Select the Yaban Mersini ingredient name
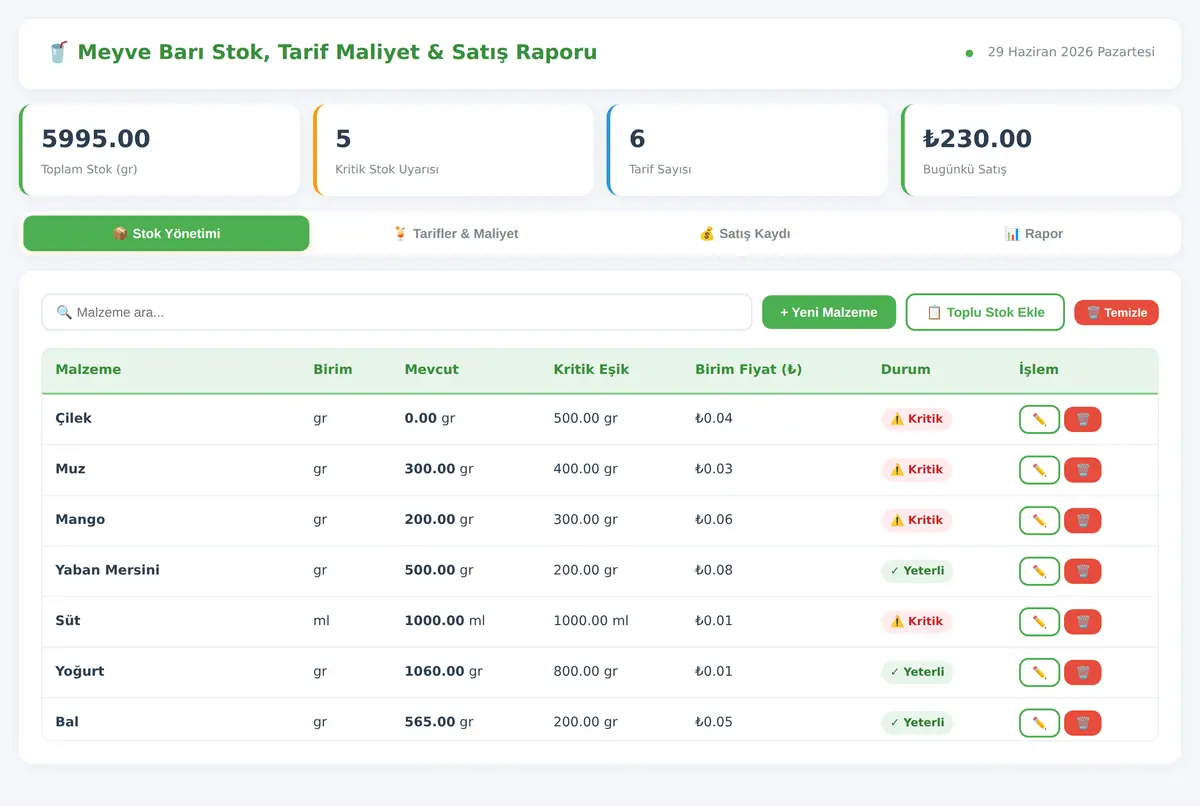The image size is (1200, 806). click(x=107, y=570)
